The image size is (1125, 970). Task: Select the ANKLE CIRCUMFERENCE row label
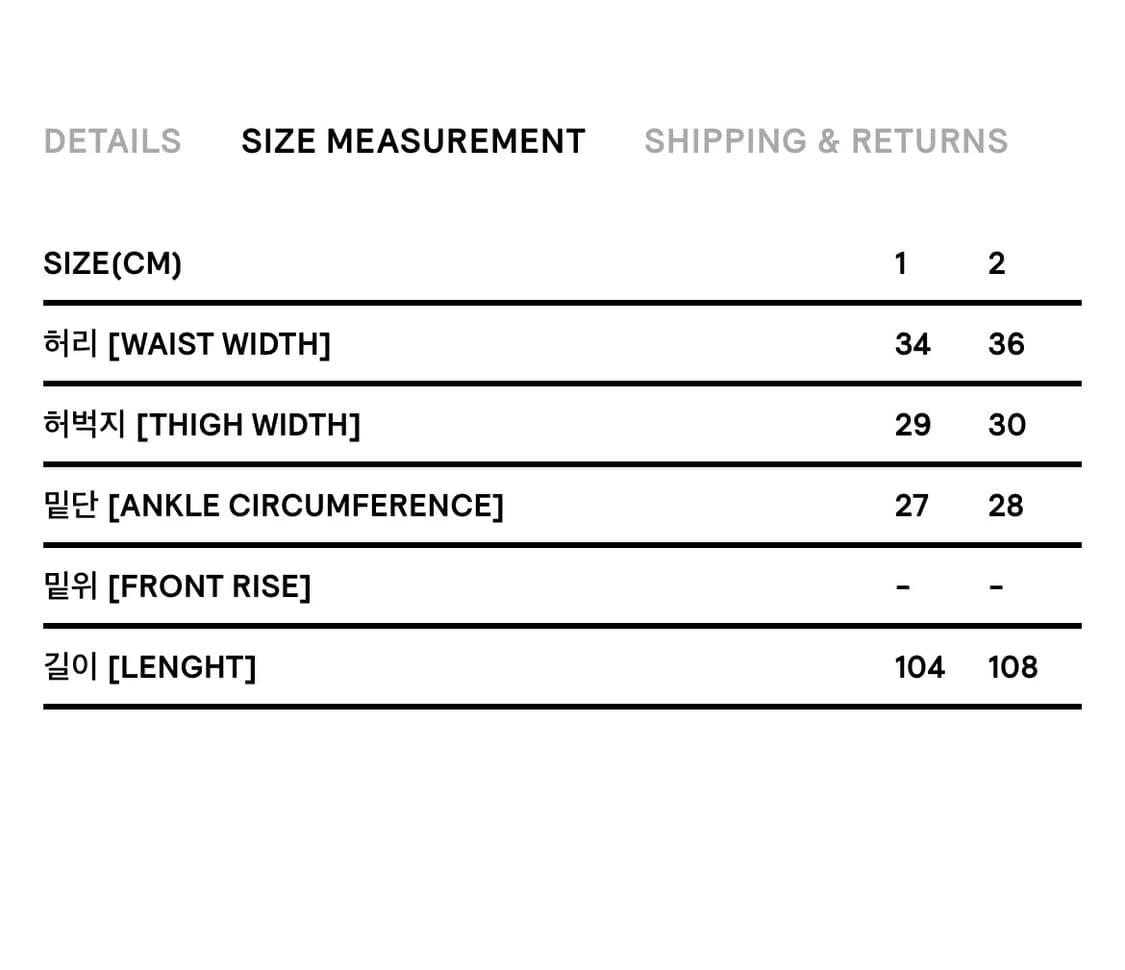click(x=273, y=506)
